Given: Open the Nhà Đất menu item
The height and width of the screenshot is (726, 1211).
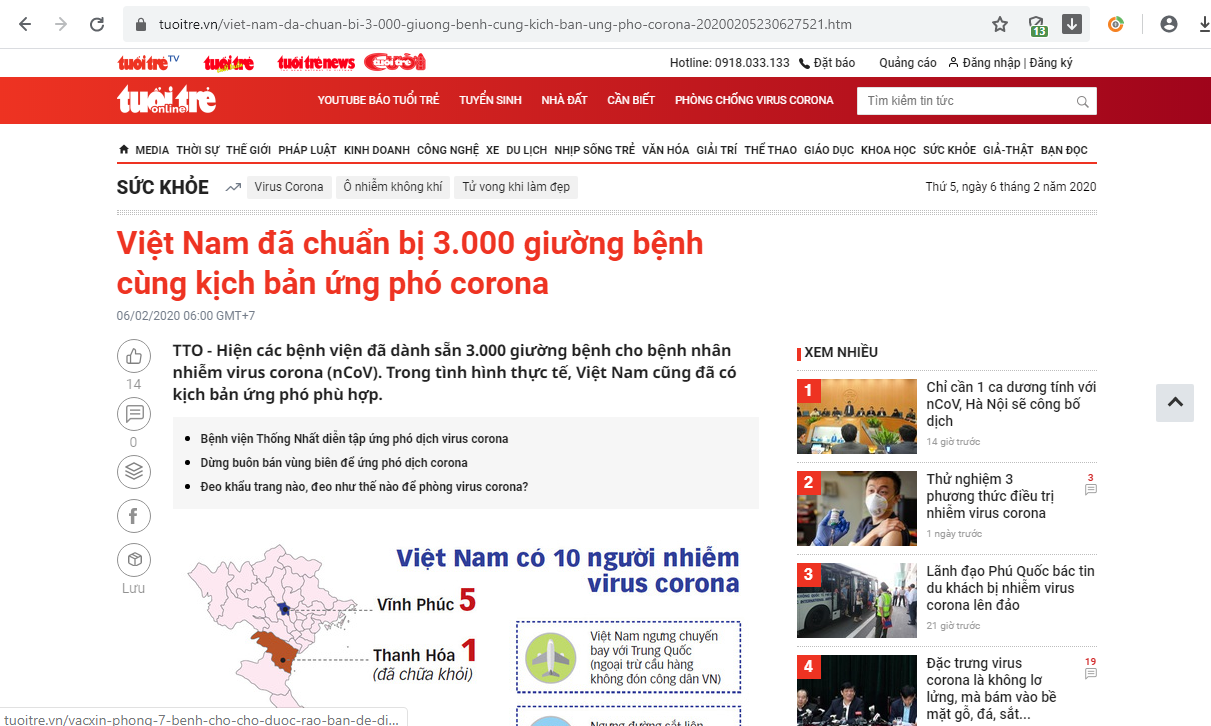Looking at the screenshot, I should tap(564, 100).
